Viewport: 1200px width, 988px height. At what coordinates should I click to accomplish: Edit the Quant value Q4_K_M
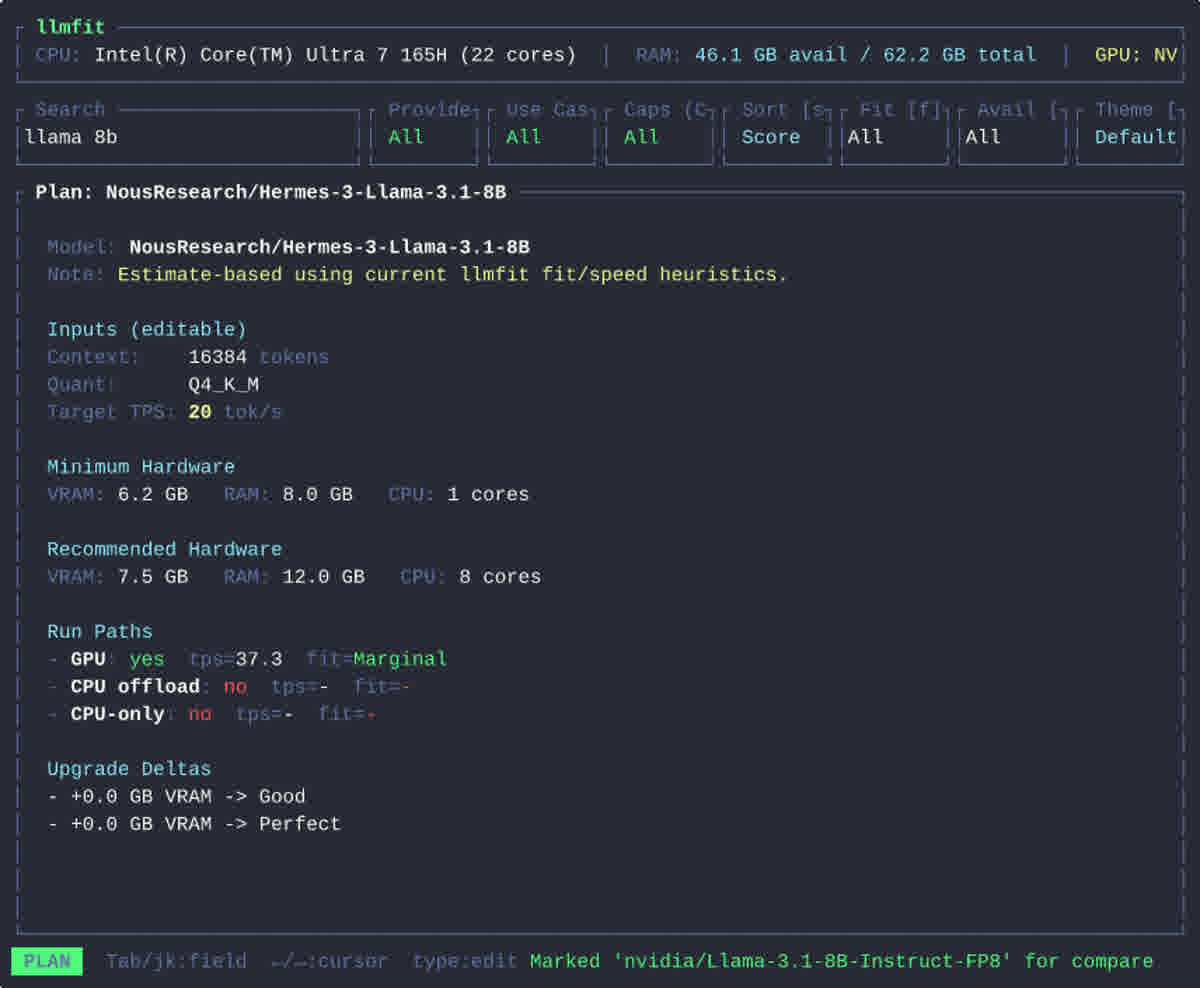point(224,384)
